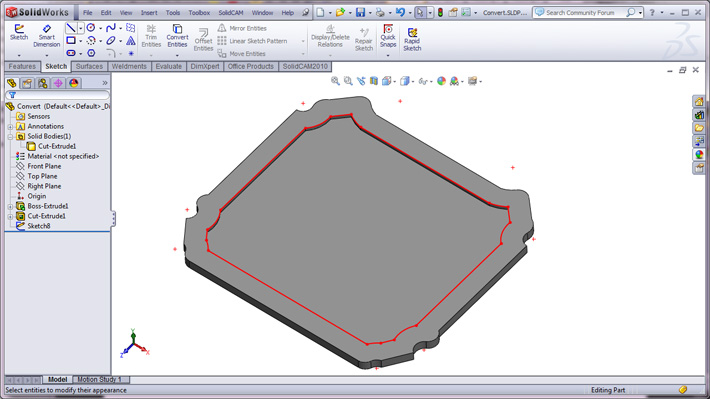This screenshot has width=710, height=399.
Task: Select the sketch Point tool
Action: point(131,53)
